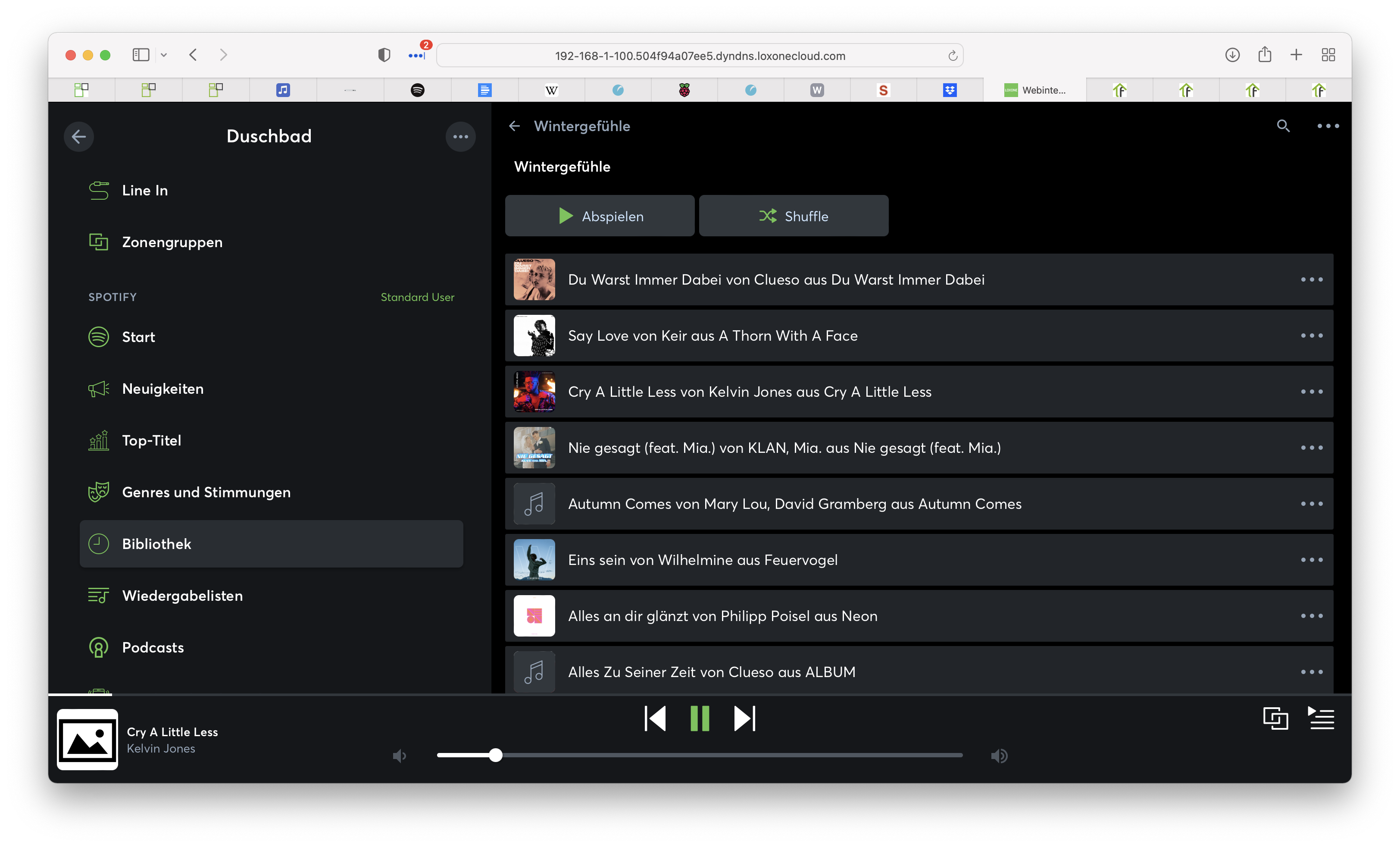This screenshot has height=847, width=1400.
Task: Search within the Wintergefühle playlist
Action: [1283, 126]
